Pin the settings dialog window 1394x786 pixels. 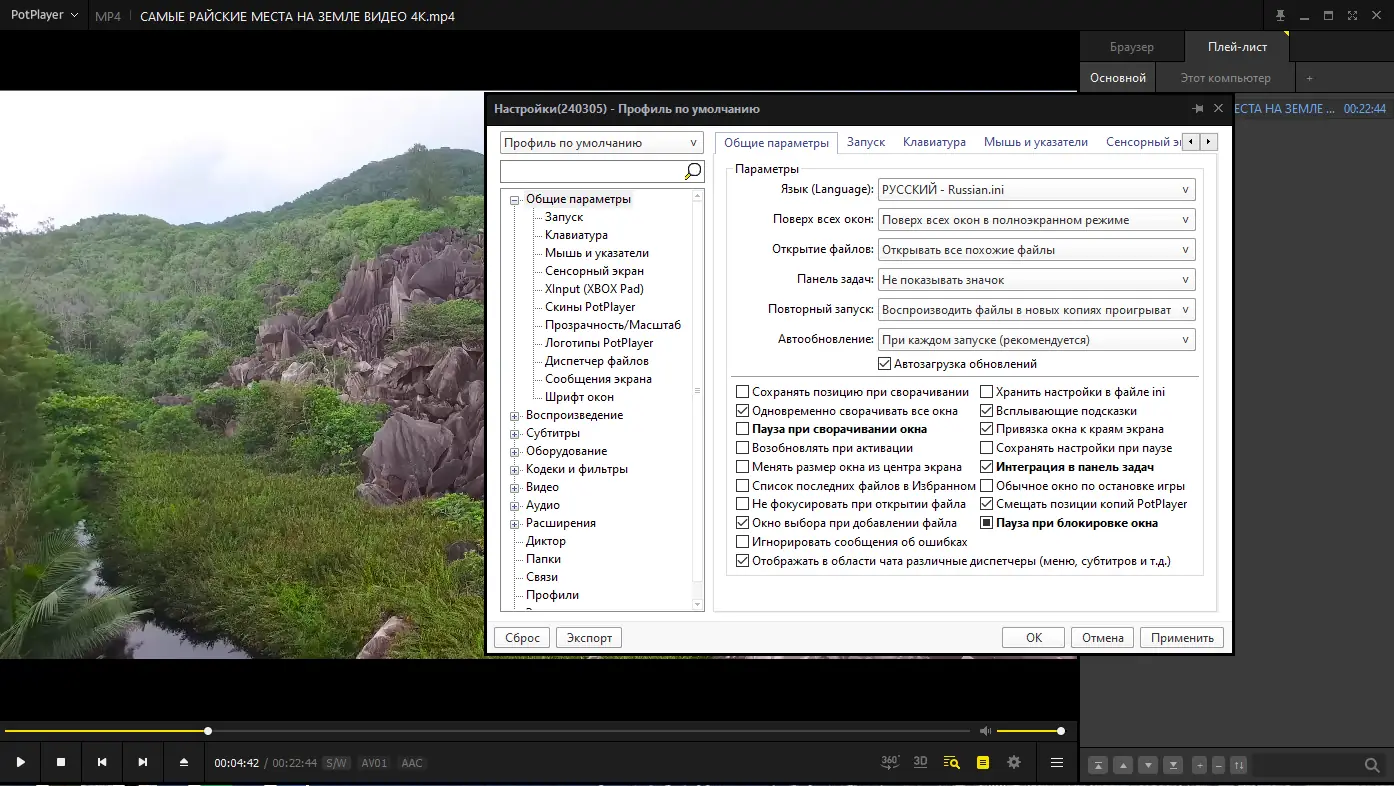pyautogui.click(x=1197, y=109)
